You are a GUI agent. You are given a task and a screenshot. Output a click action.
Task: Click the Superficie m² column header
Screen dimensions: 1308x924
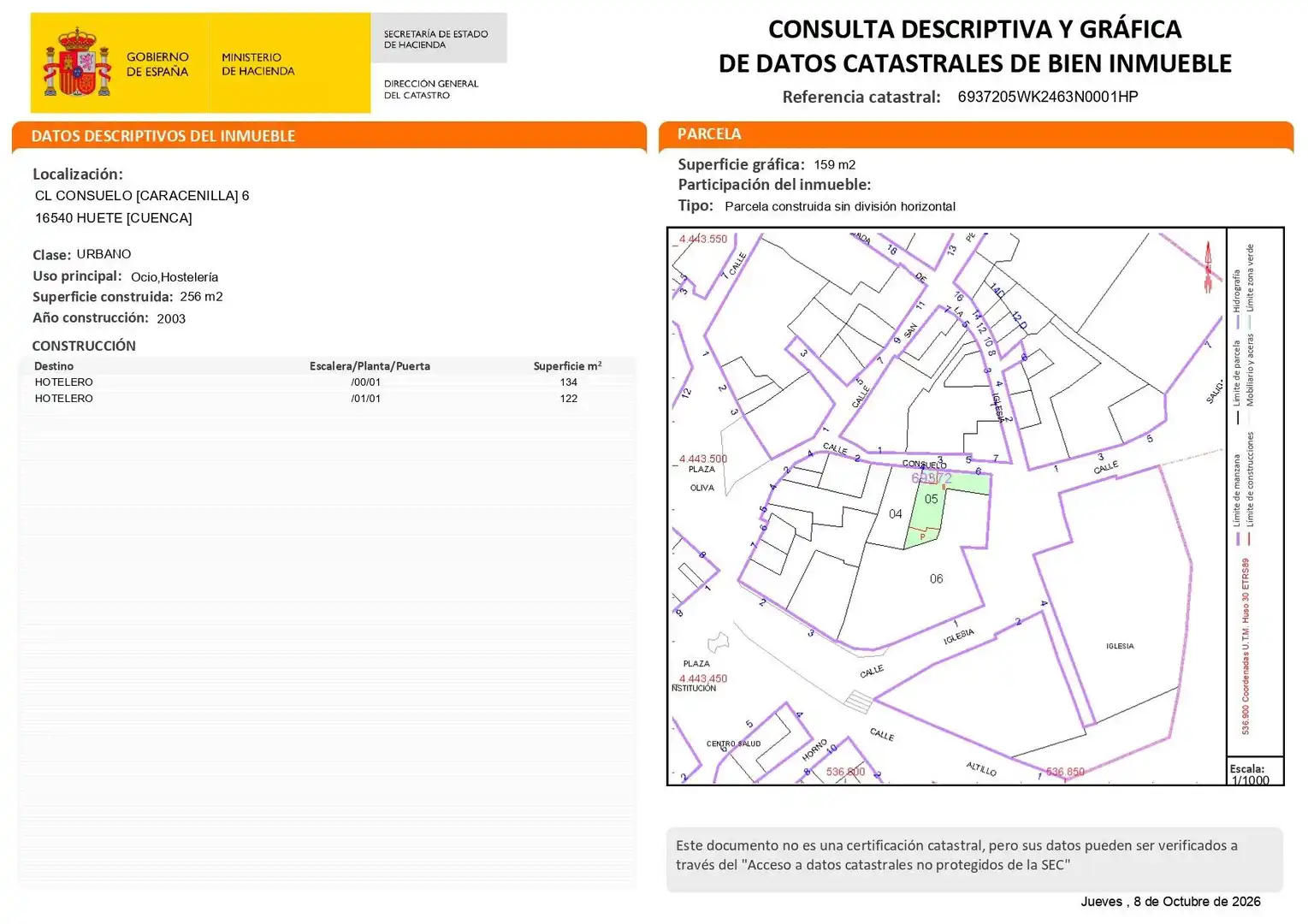(567, 366)
